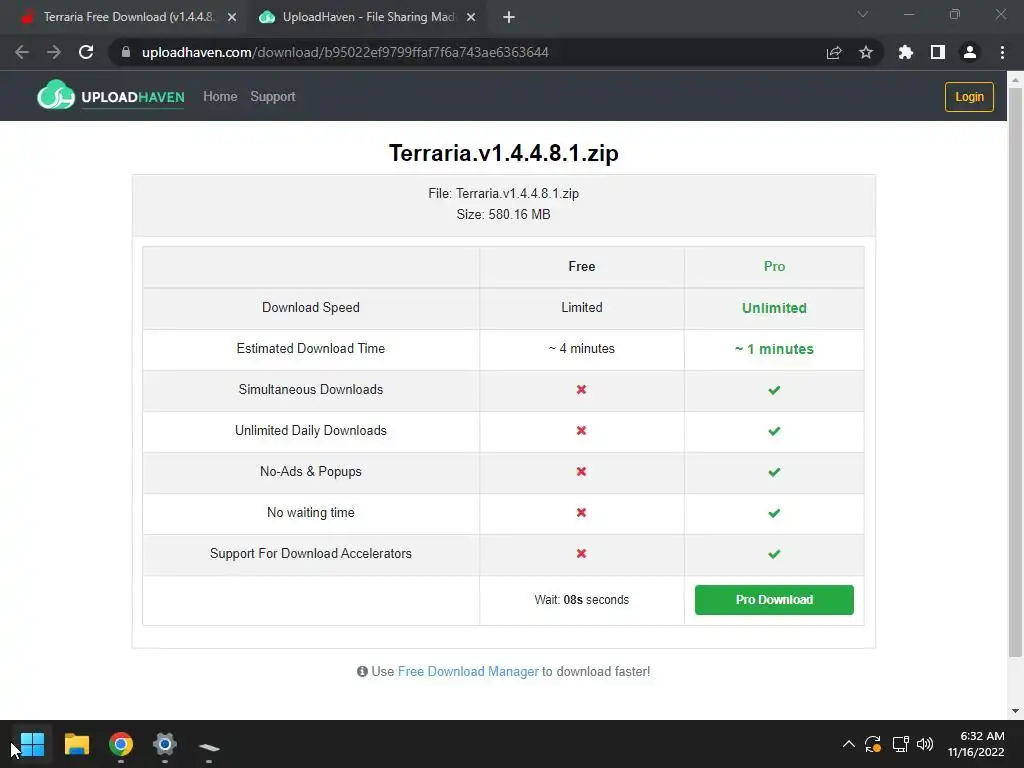This screenshot has width=1024, height=768.
Task: Click the scrollbar down arrow
Action: click(1015, 711)
